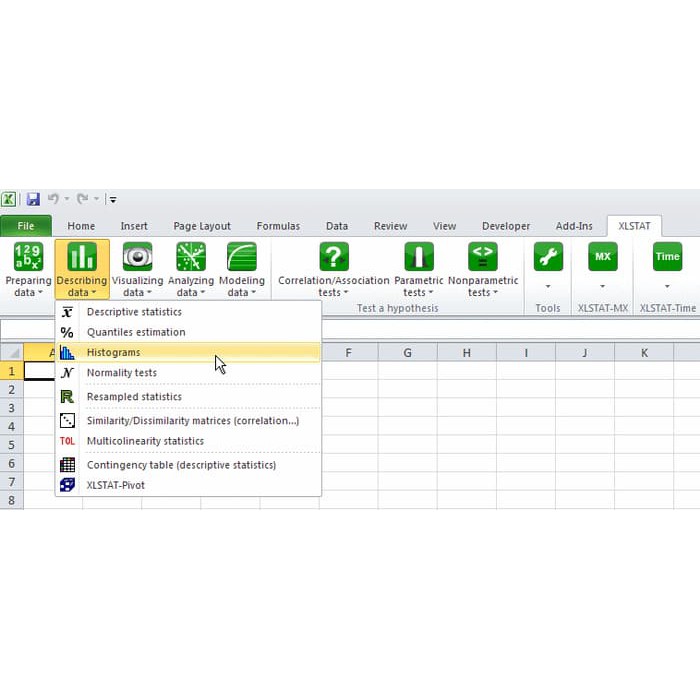Open the Modeling data curve icon

[x=242, y=256]
